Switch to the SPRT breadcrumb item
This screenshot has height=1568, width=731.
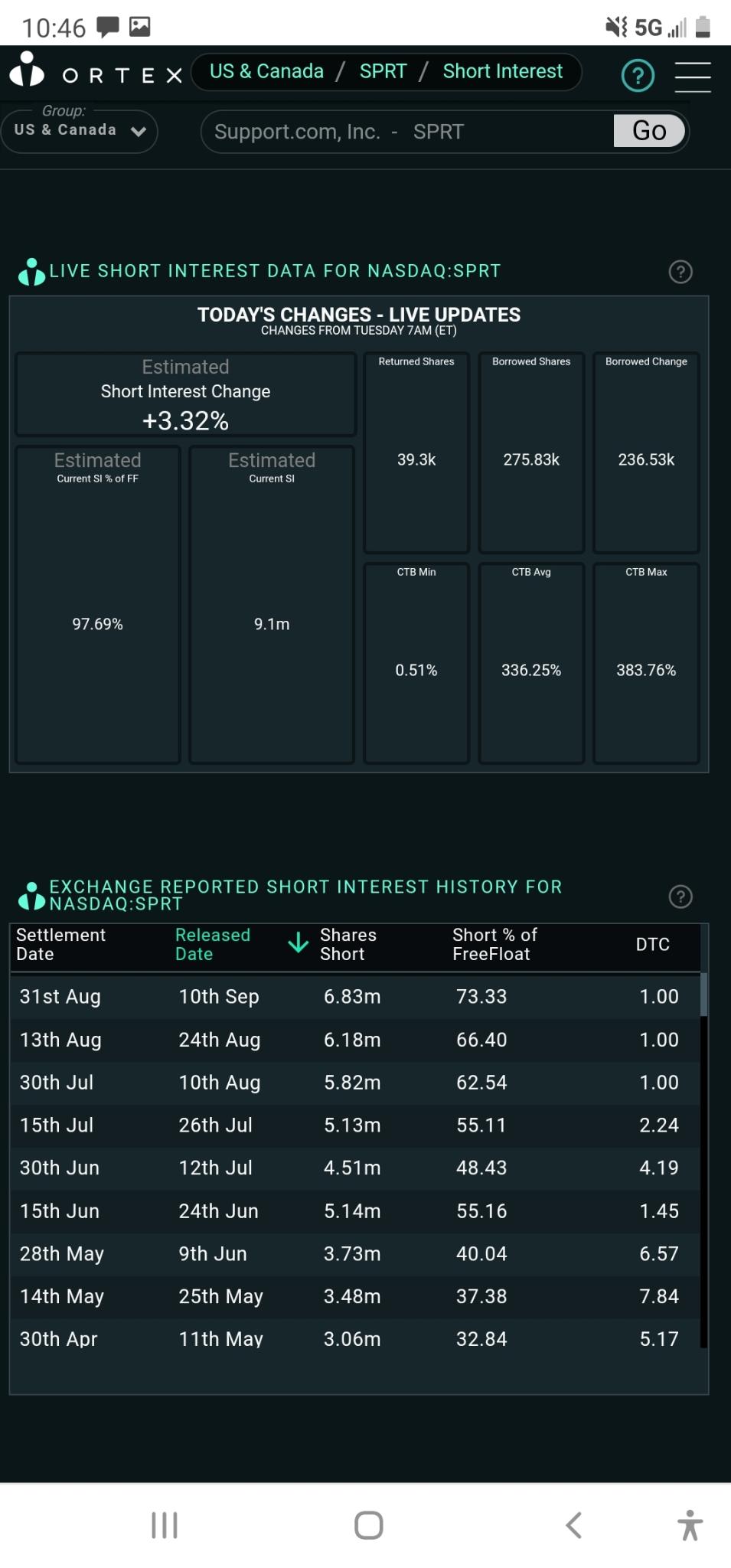coord(383,70)
